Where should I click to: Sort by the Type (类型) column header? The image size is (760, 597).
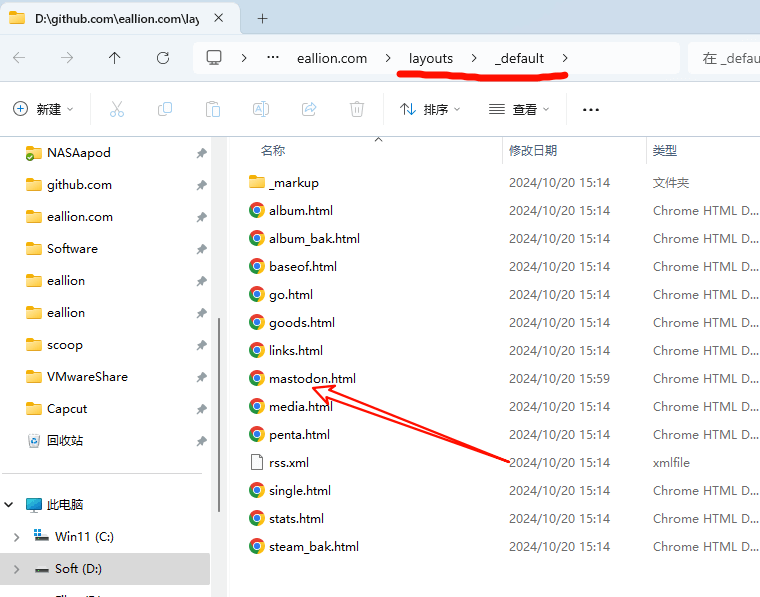pyautogui.click(x=665, y=151)
